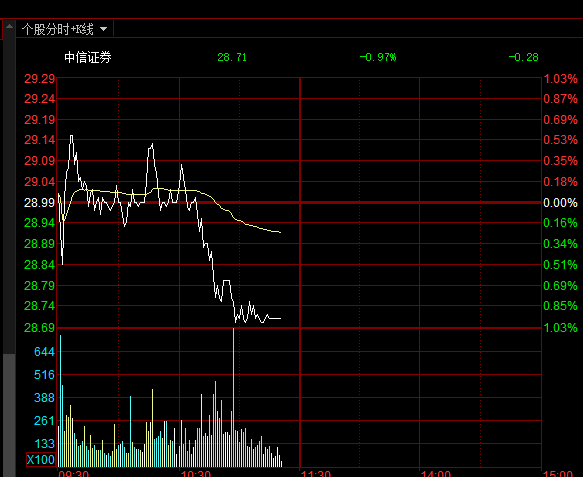Viewport: 583px width, 477px height.
Task: Click the 09:30 time axis label
Action: (x=74, y=474)
